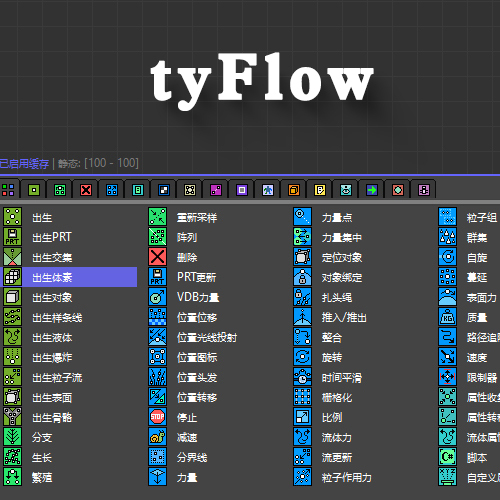Select '位置光线投射' operator label
Screen dimensions: 500x500
coord(207,337)
